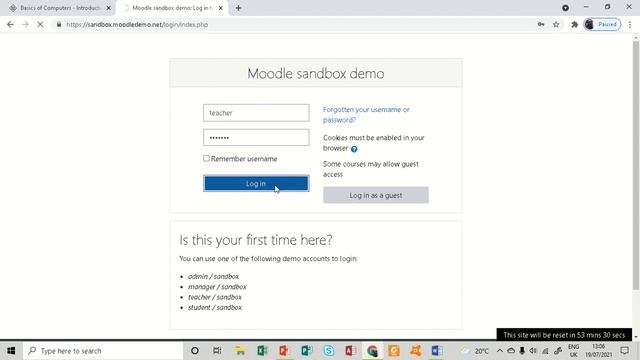Open Windows Start menu
640x360 pixels.
click(x=11, y=351)
